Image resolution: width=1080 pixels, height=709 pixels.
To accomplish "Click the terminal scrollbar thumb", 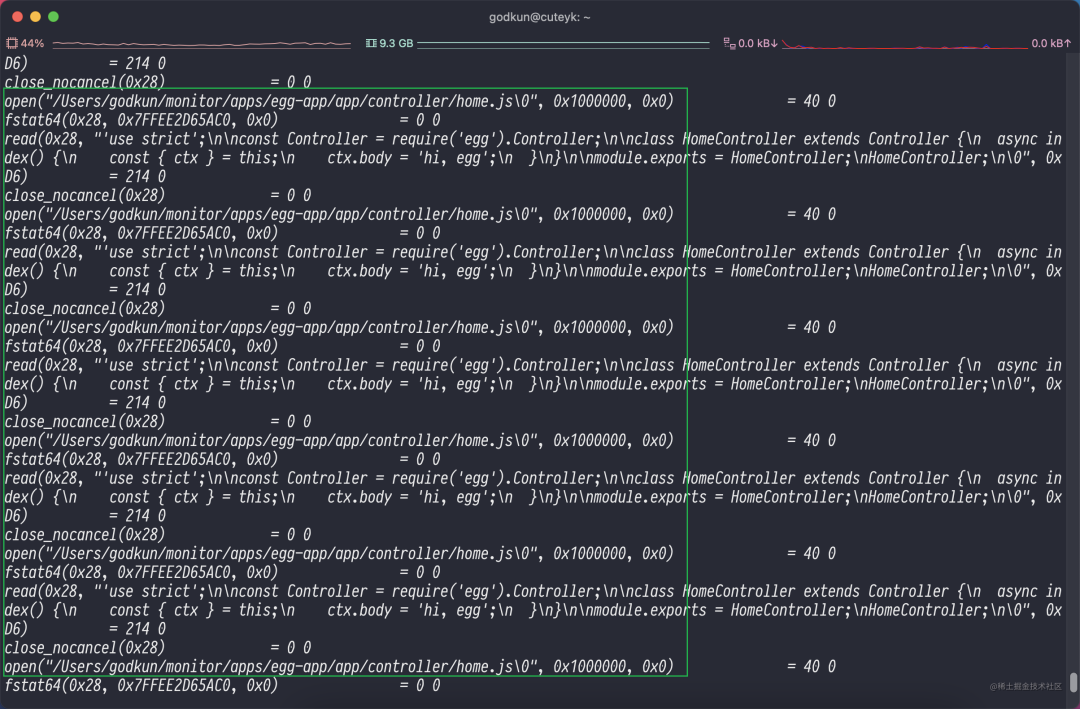I will (x=1073, y=682).
